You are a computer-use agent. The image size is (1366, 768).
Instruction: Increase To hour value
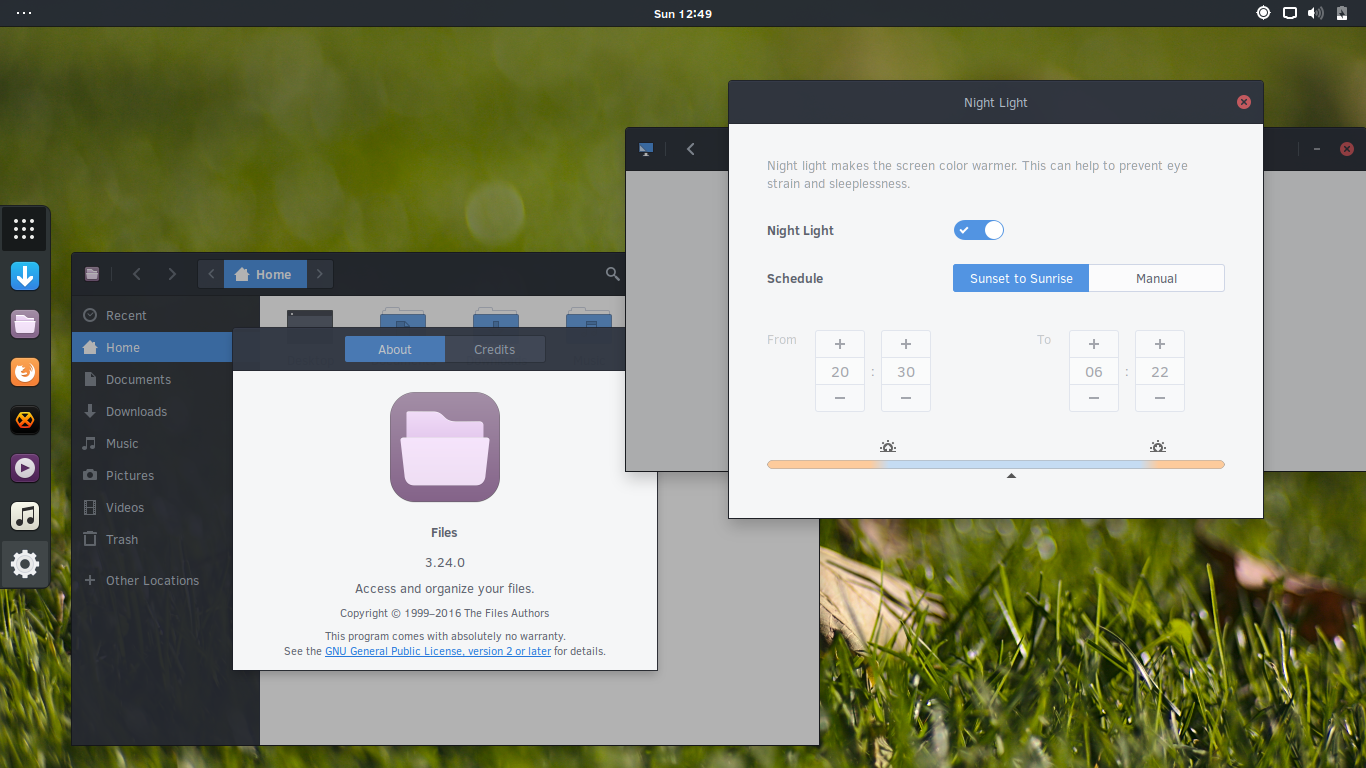pyautogui.click(x=1094, y=344)
